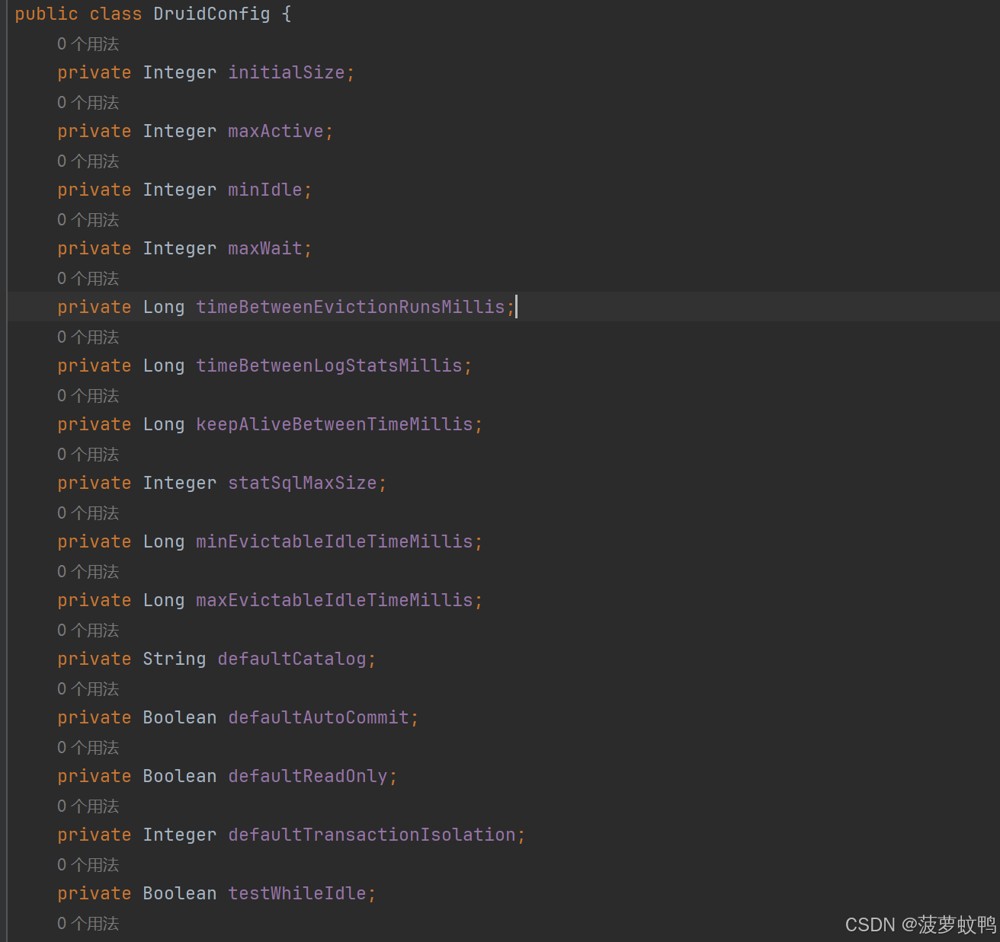
Task: Open the usages hint above minIdle
Action: coord(88,161)
